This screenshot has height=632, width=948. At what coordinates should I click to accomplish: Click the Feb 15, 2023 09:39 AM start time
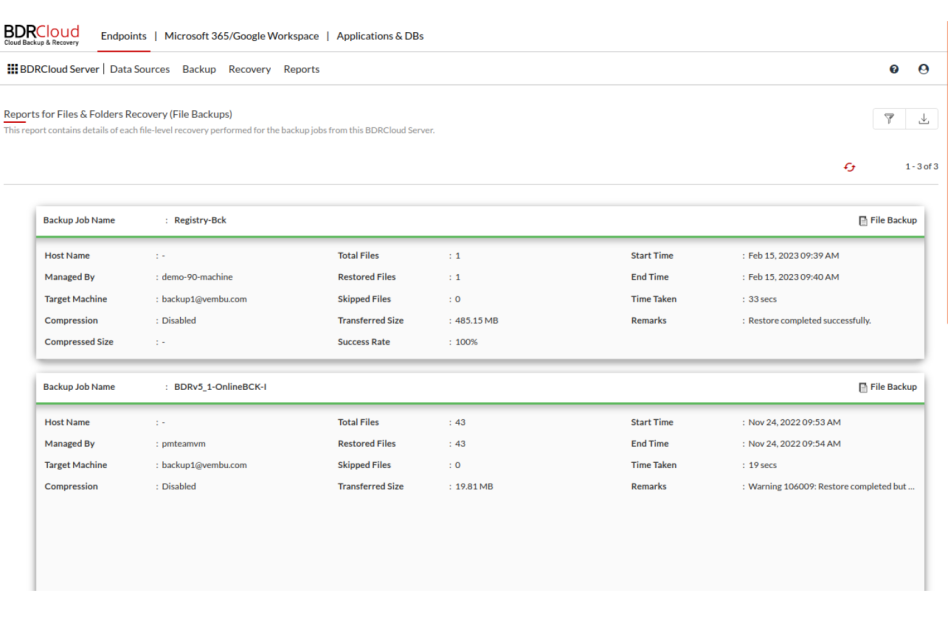793,256
